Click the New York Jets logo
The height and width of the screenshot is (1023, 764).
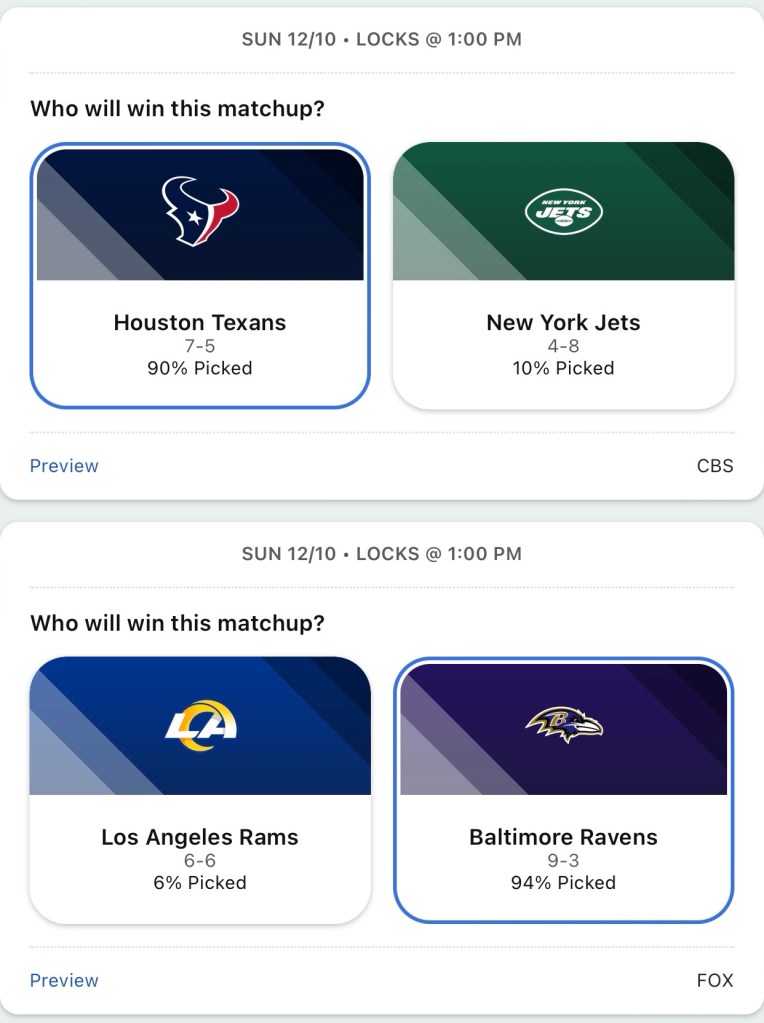564,211
